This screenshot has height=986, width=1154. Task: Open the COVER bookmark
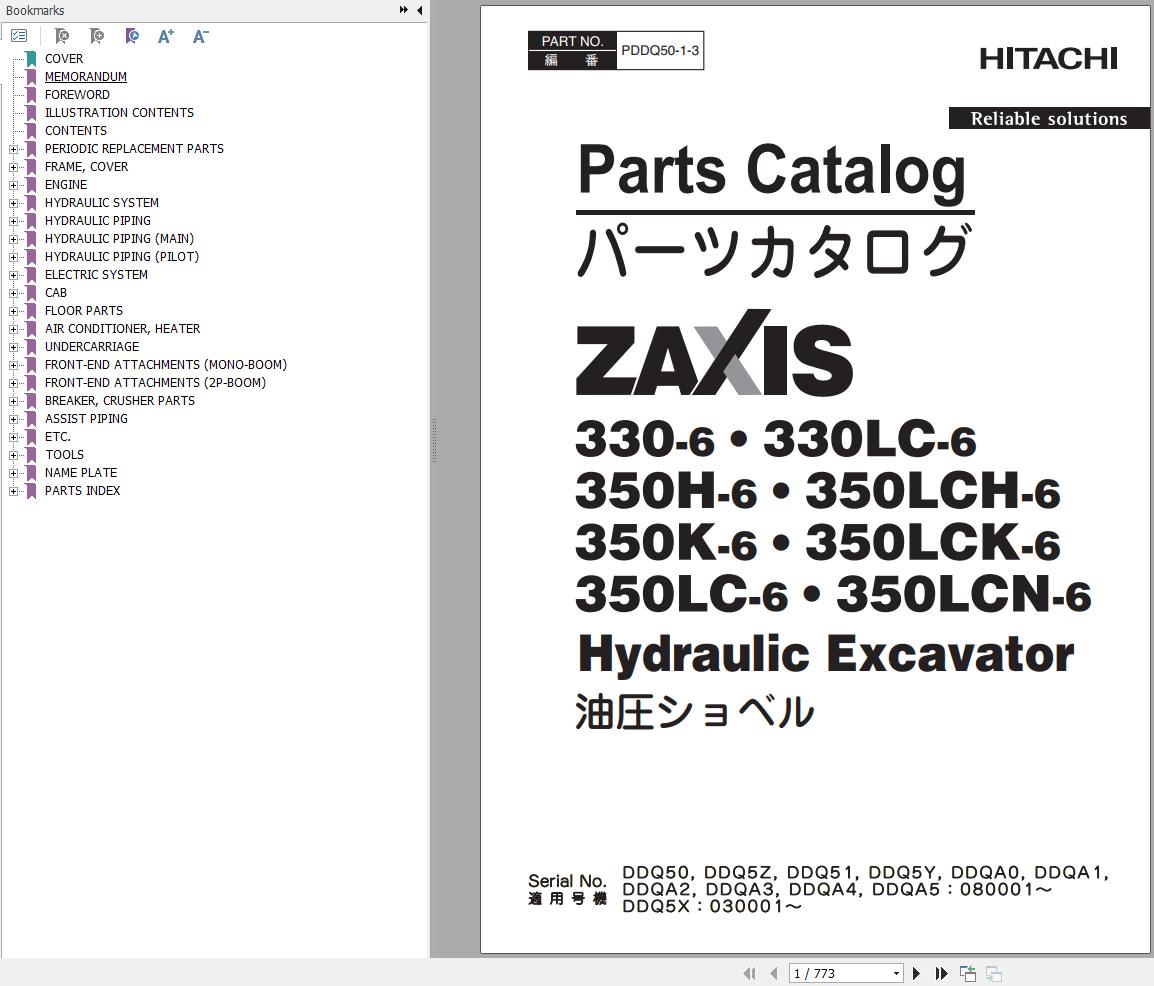[x=64, y=58]
